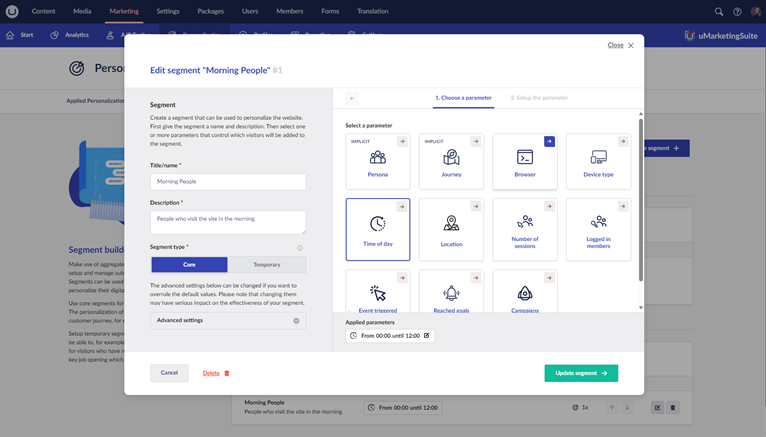Pick the Device type parameter
Viewport: 766px width, 437px height.
(x=598, y=161)
